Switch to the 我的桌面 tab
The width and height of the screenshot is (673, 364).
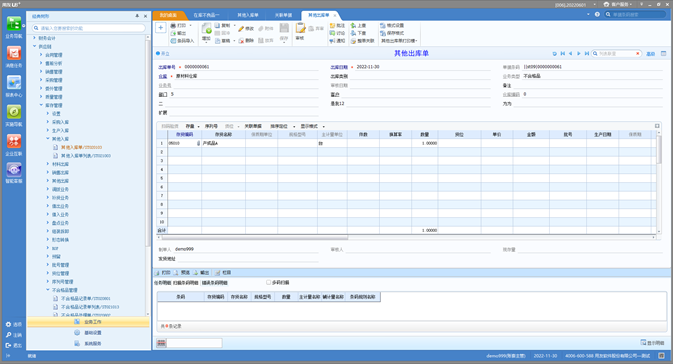tap(168, 15)
